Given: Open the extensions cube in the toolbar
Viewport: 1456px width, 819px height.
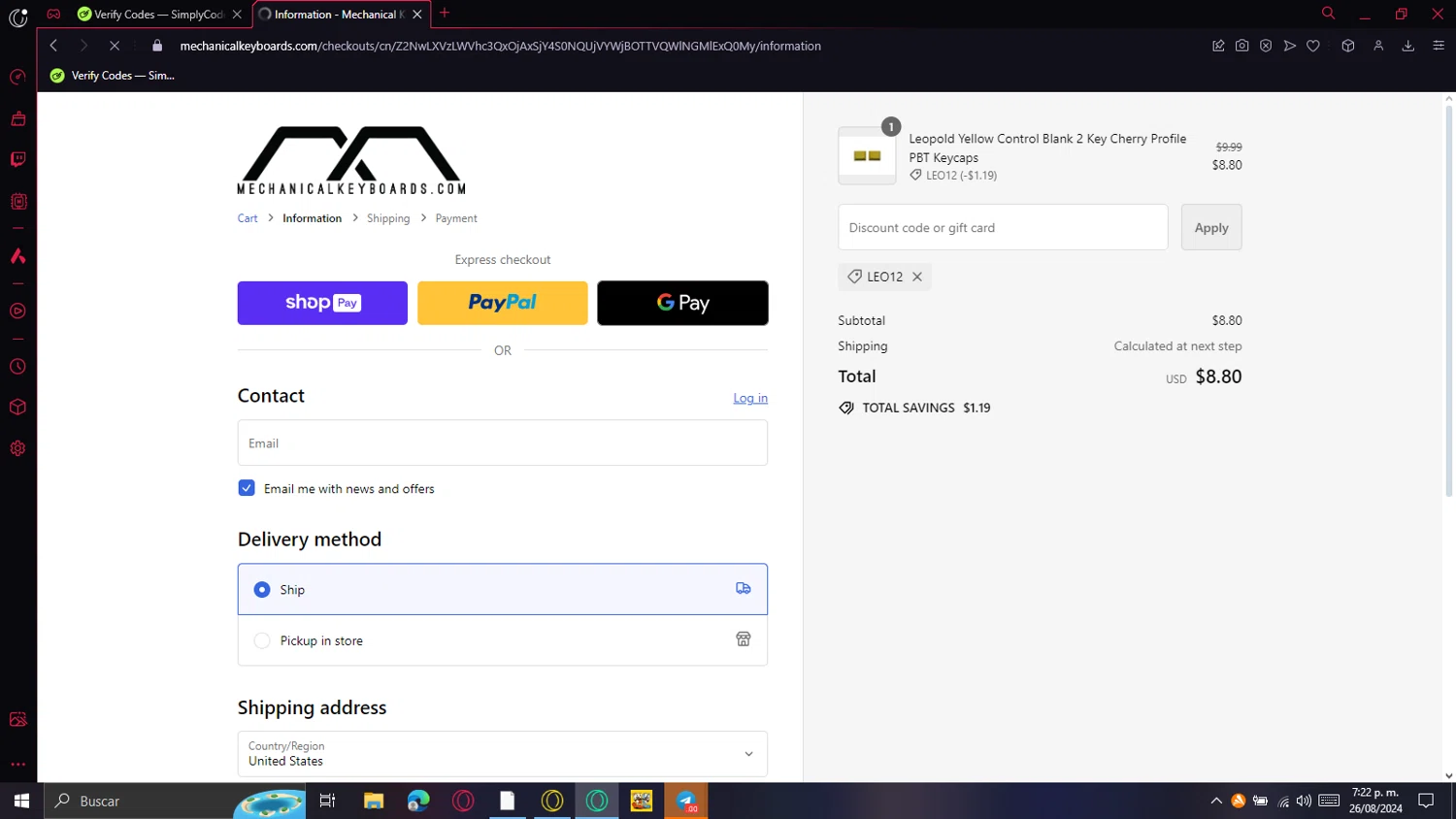Looking at the screenshot, I should (x=1348, y=46).
